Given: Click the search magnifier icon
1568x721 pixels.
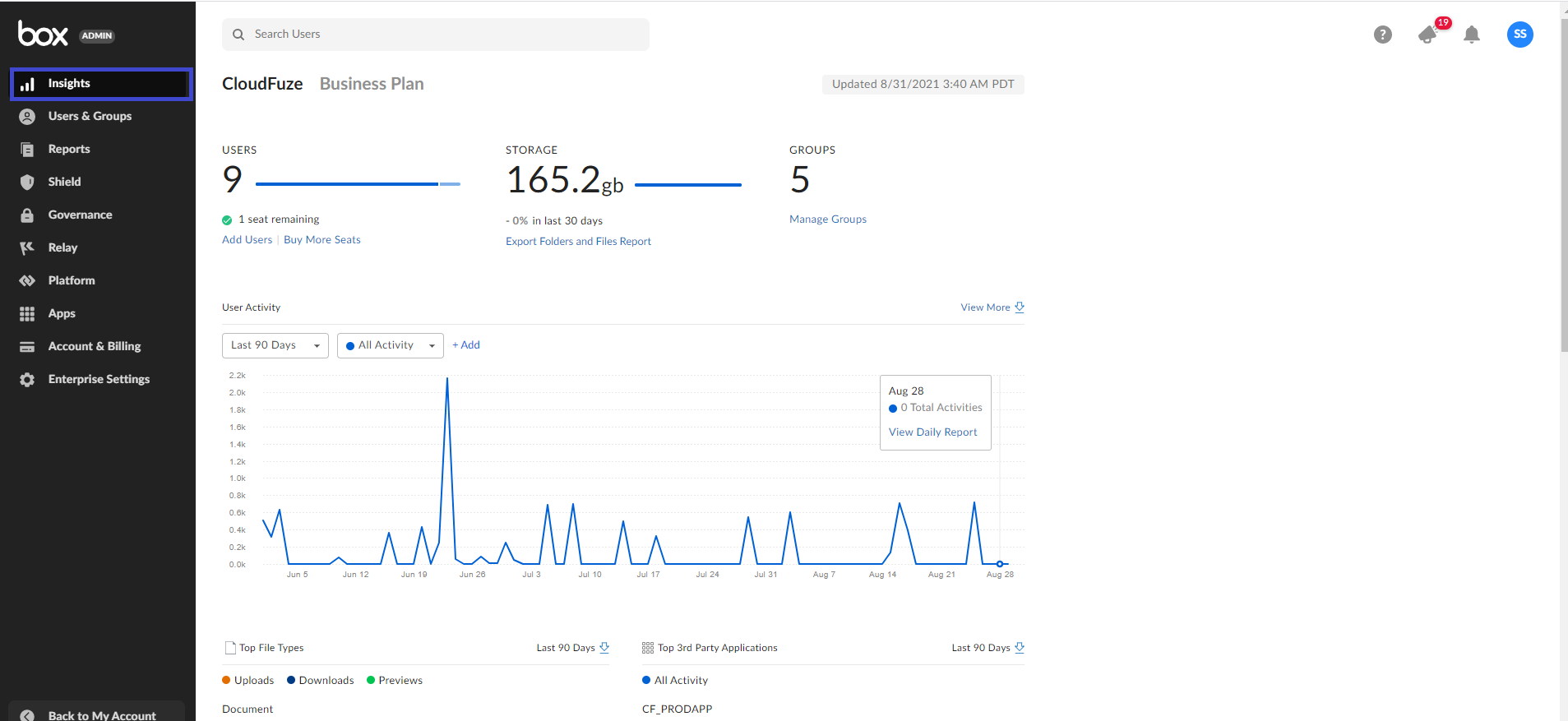Looking at the screenshot, I should click(238, 35).
